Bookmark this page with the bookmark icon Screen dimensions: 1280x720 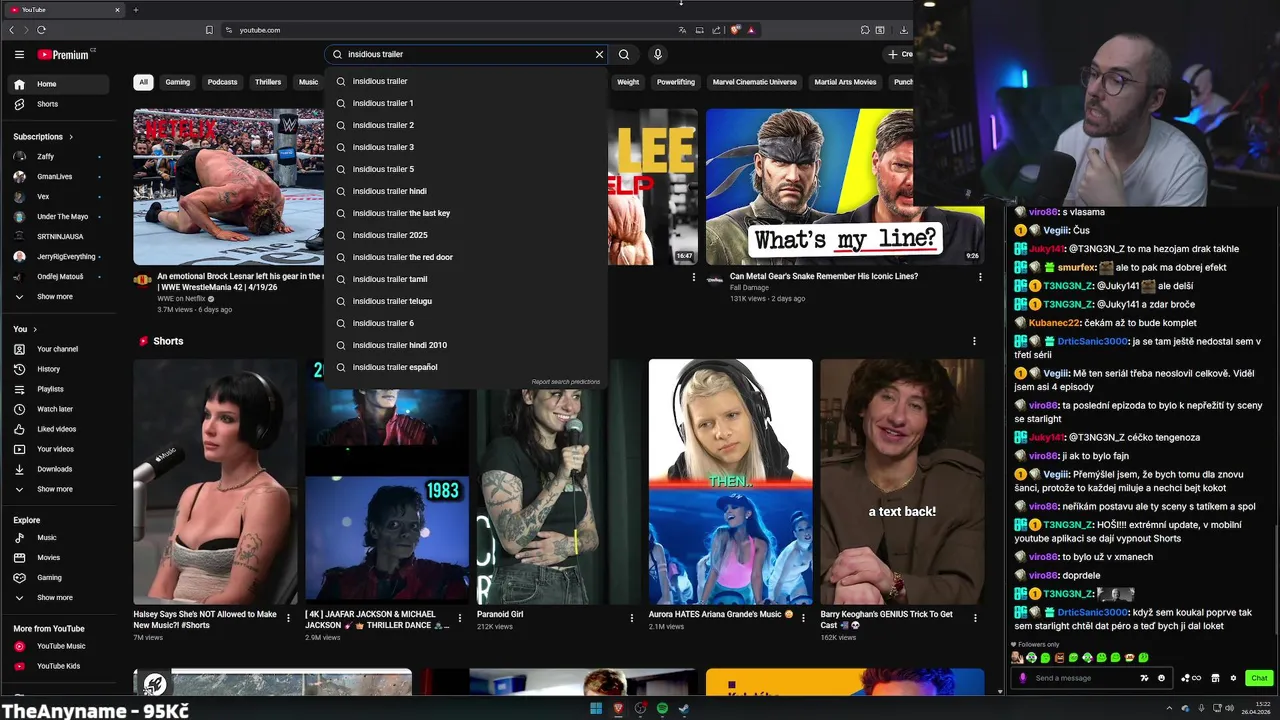click(x=209, y=30)
